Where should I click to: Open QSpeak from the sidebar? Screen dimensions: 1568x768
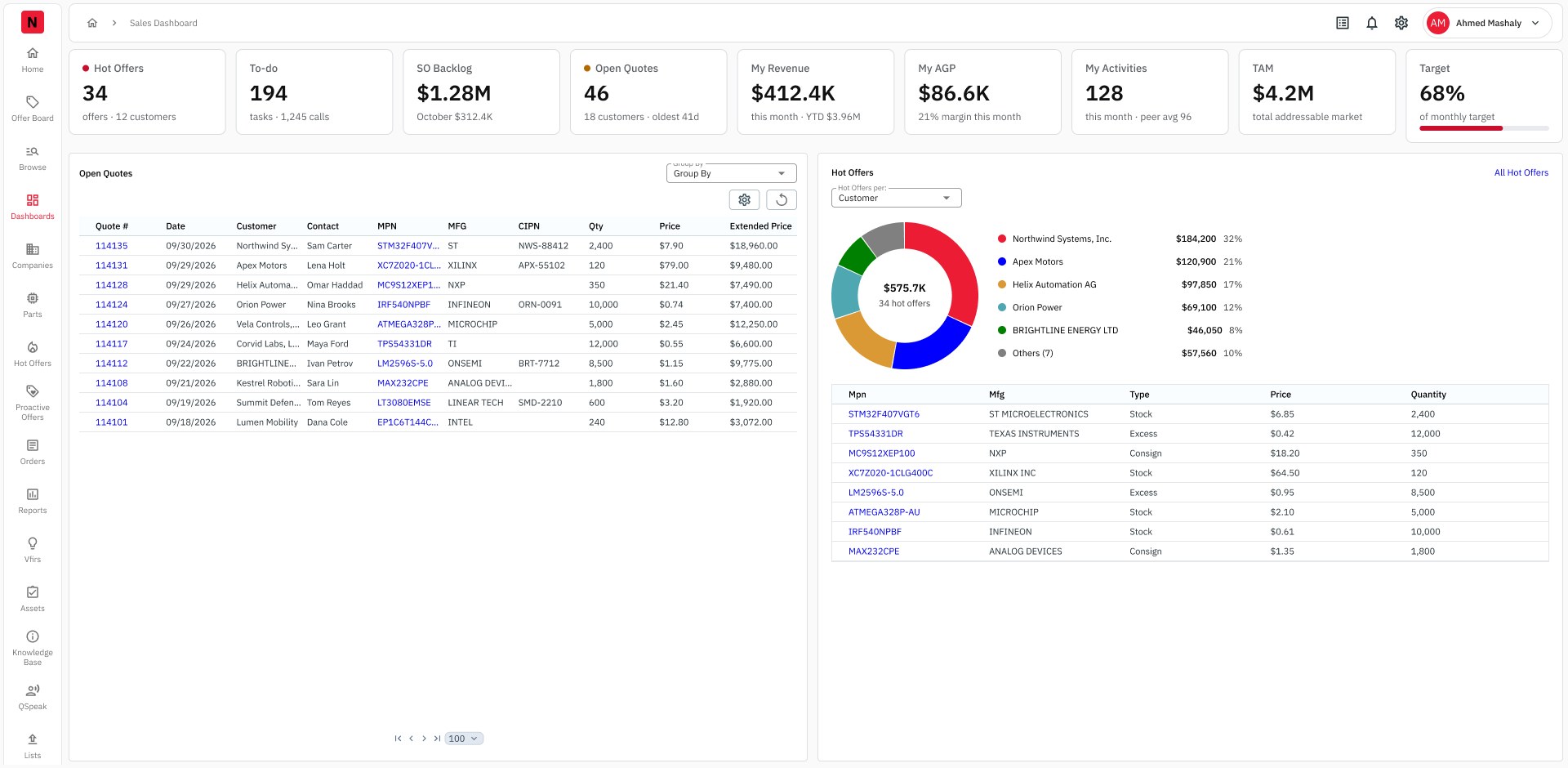pyautogui.click(x=33, y=698)
